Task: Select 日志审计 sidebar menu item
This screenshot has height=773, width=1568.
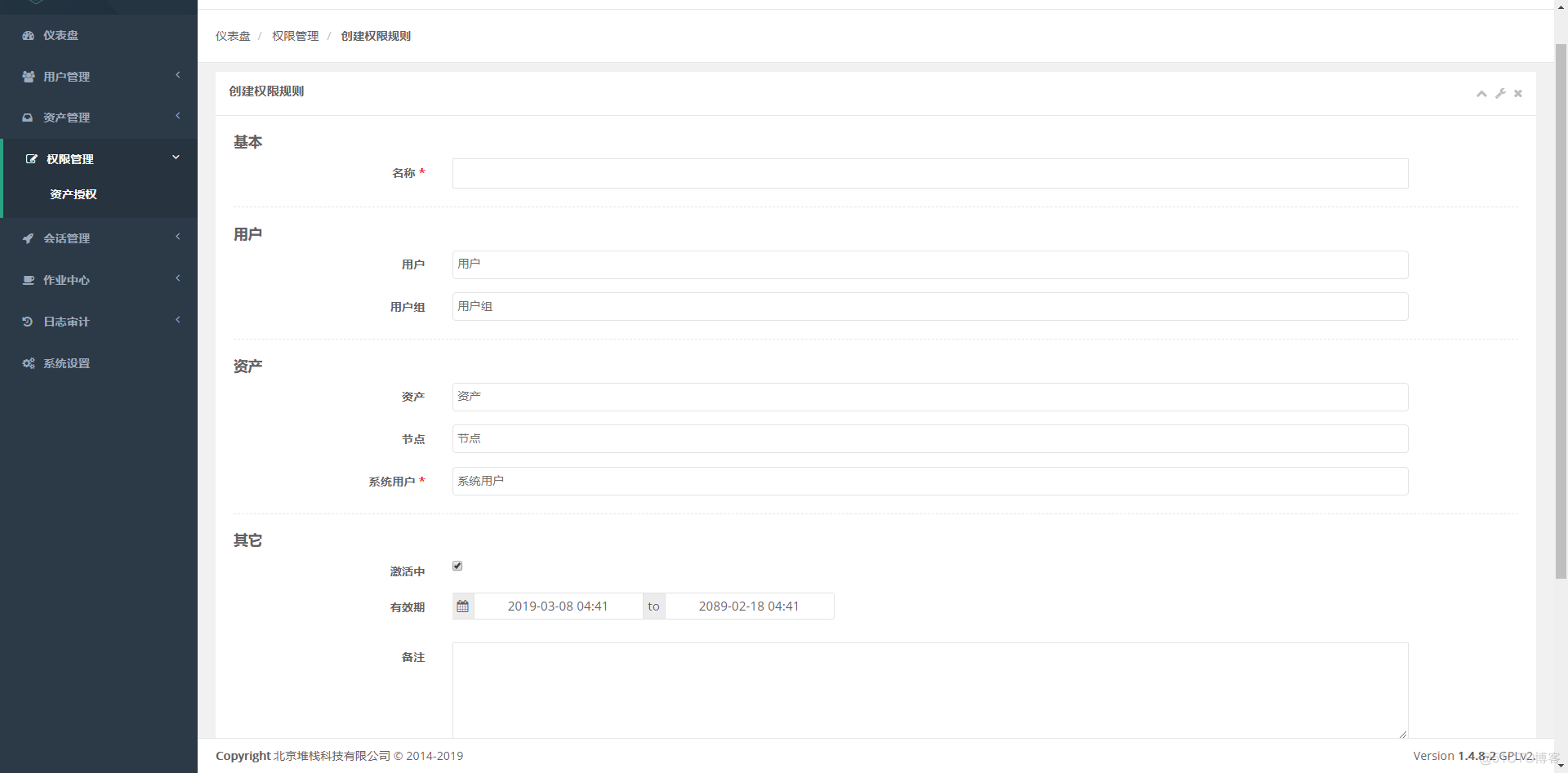Action: tap(99, 322)
